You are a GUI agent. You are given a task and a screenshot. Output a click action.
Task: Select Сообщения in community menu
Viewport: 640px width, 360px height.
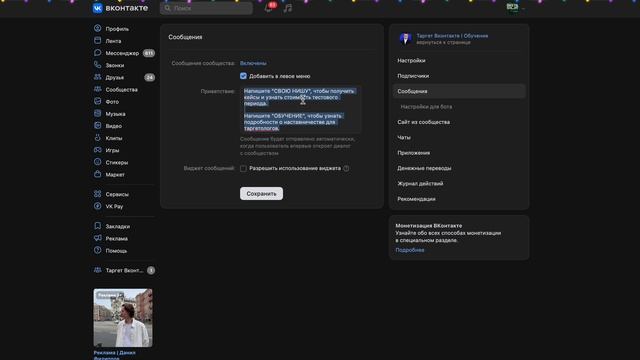(459, 91)
